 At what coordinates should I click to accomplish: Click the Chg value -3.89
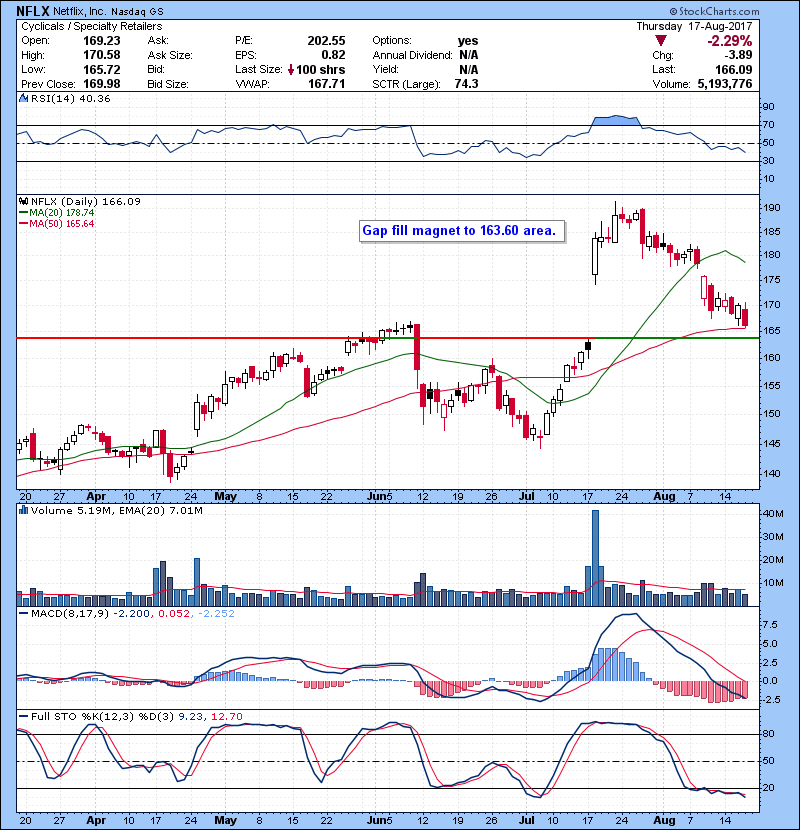pos(738,55)
